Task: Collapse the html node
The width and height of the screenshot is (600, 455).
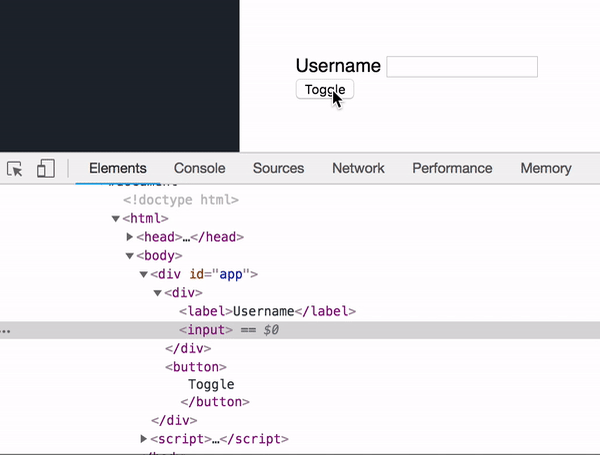Action: (x=116, y=219)
